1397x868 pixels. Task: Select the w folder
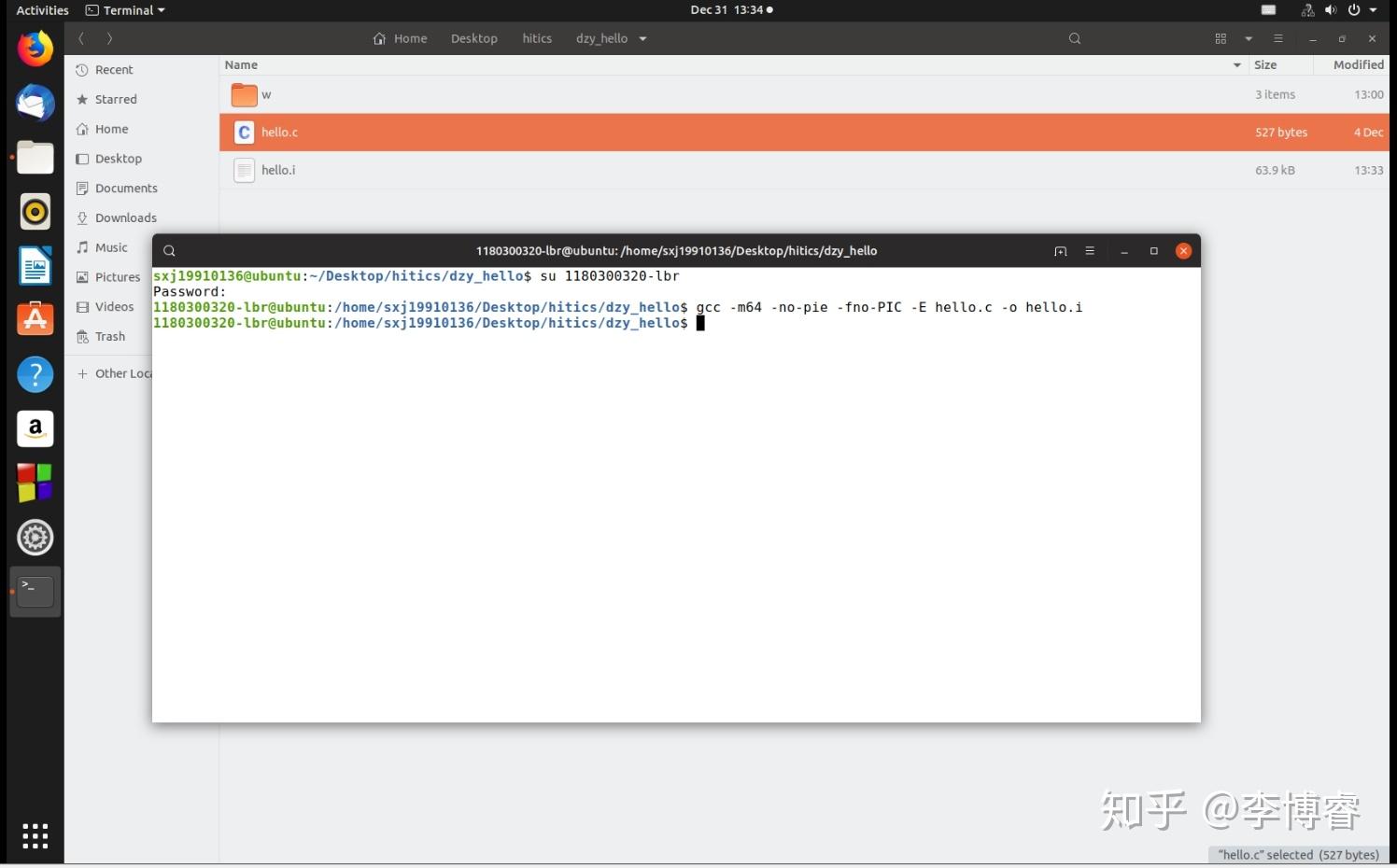804,94
